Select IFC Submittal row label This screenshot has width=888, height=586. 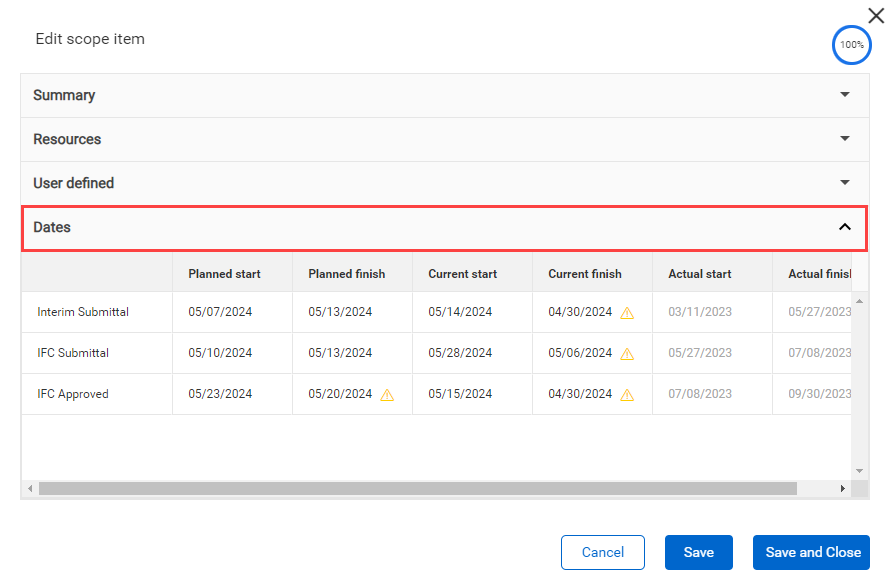coord(73,353)
